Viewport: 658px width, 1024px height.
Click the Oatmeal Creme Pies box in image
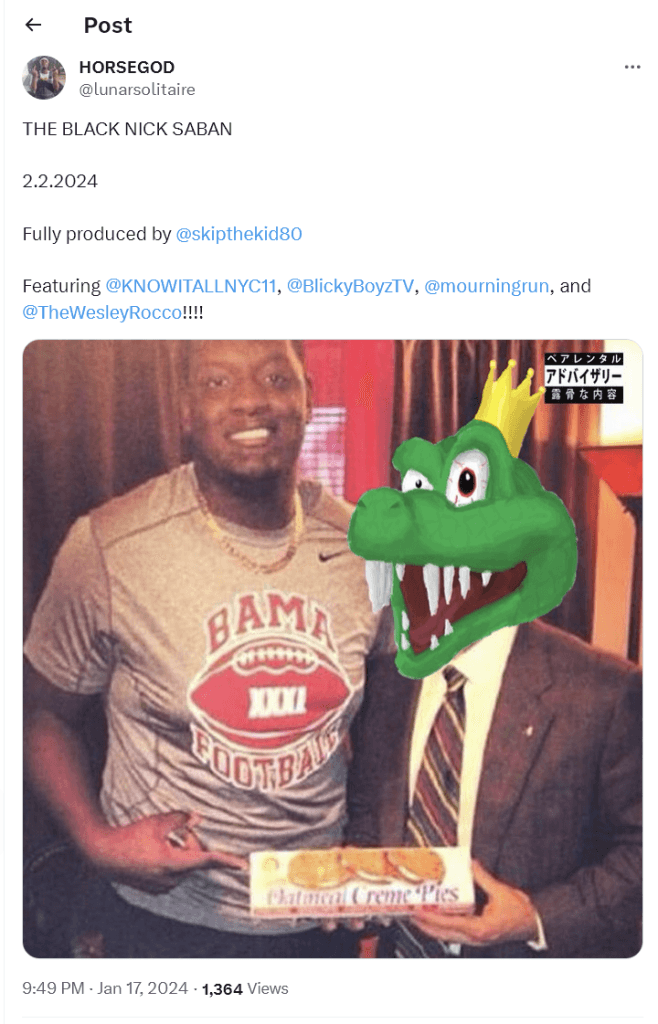[x=361, y=883]
